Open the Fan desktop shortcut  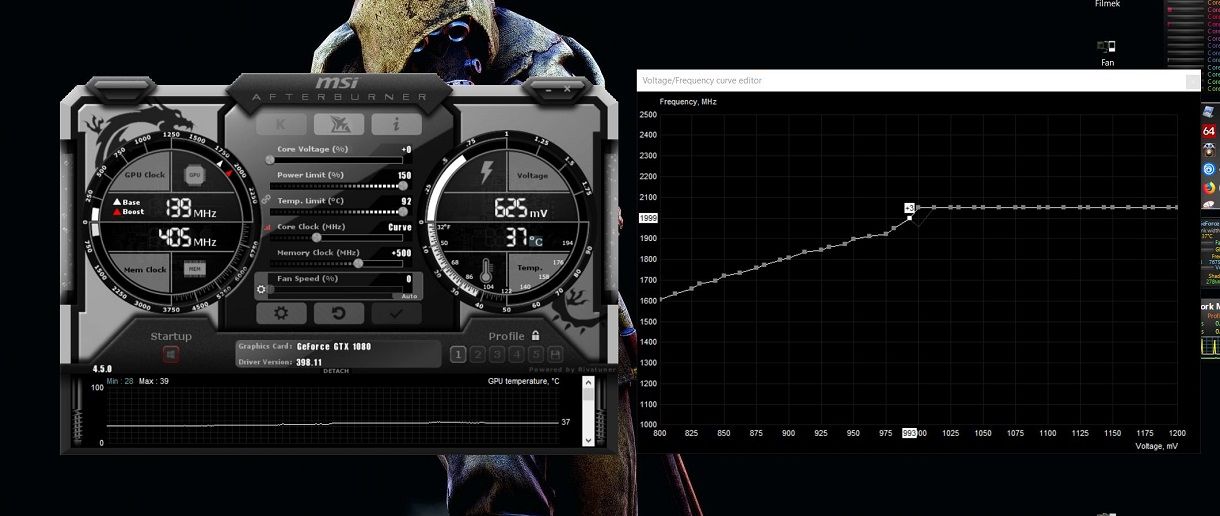(x=1107, y=53)
